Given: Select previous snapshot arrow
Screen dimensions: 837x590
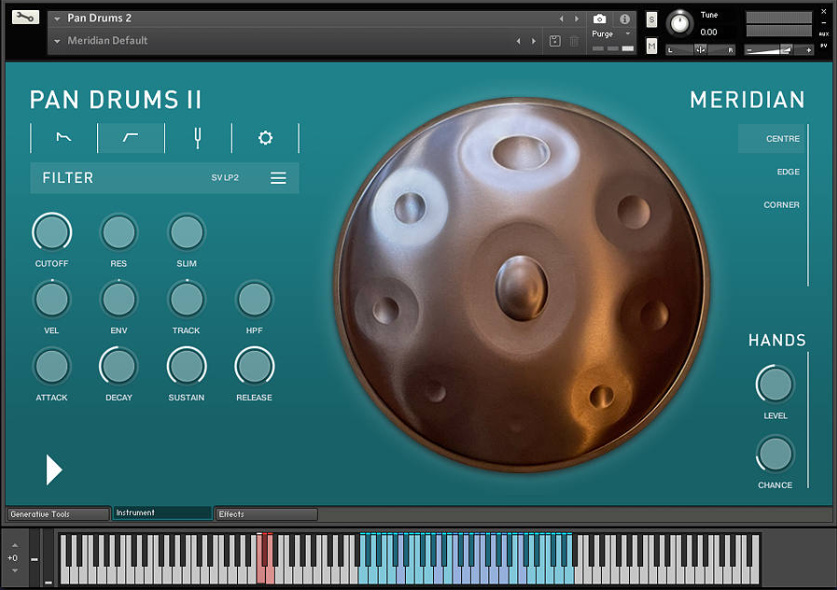Looking at the screenshot, I should click(518, 41).
